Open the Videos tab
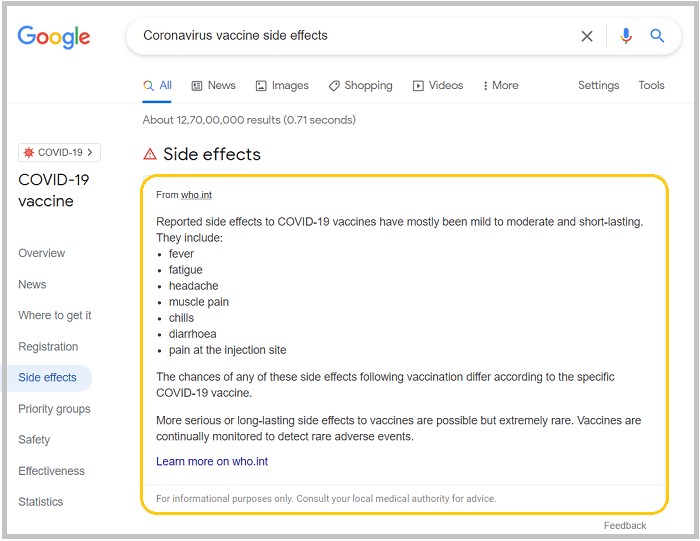The height and width of the screenshot is (541, 700). tap(438, 86)
